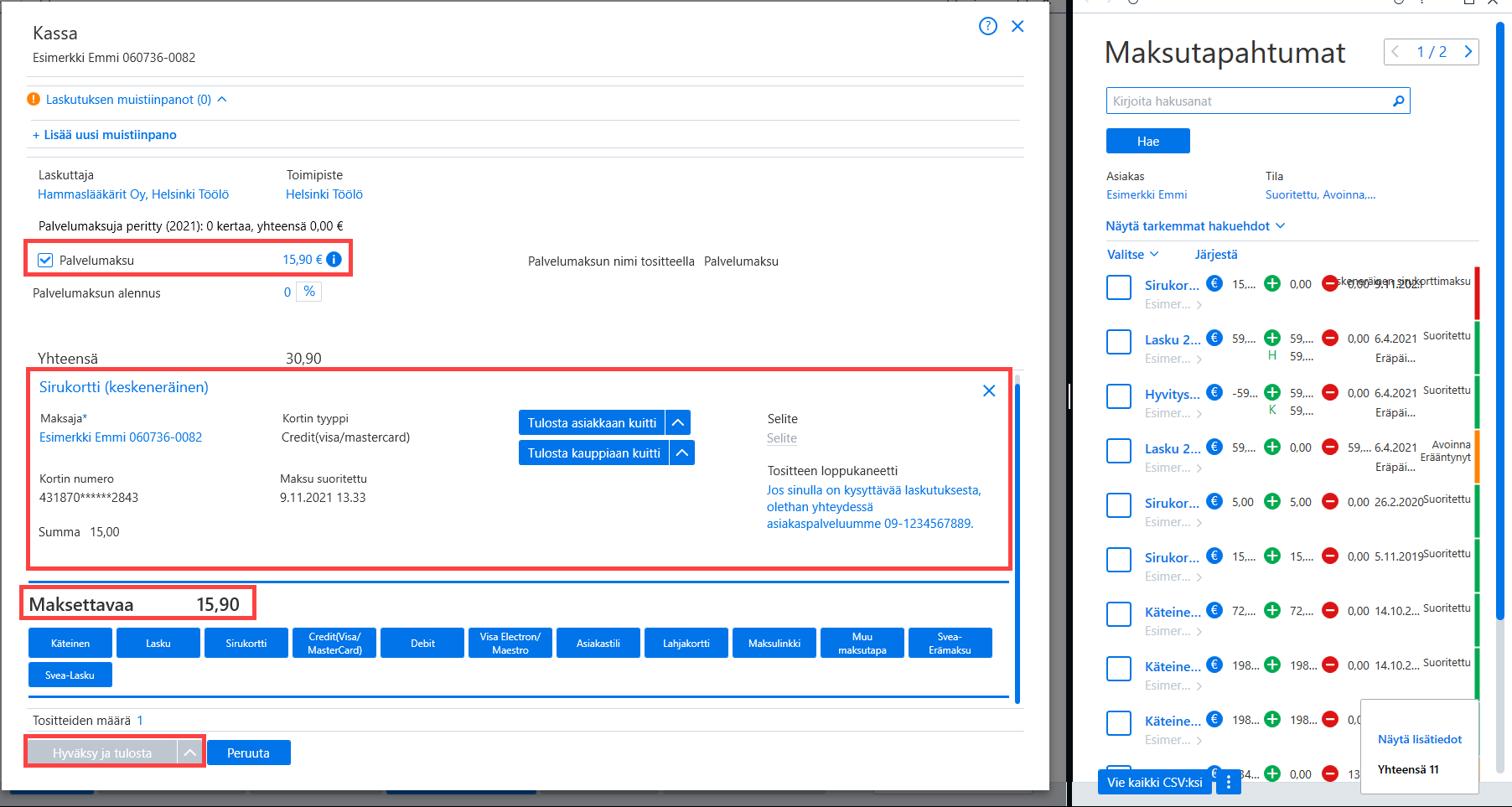
Task: Select checkbox for Hyvitys... row
Action: click(x=1119, y=396)
